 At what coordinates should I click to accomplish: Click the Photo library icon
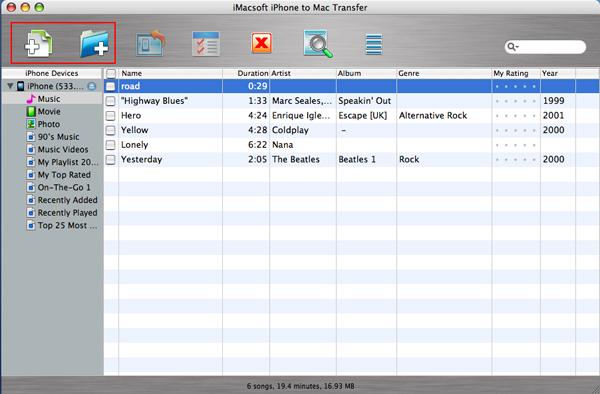tap(31, 124)
